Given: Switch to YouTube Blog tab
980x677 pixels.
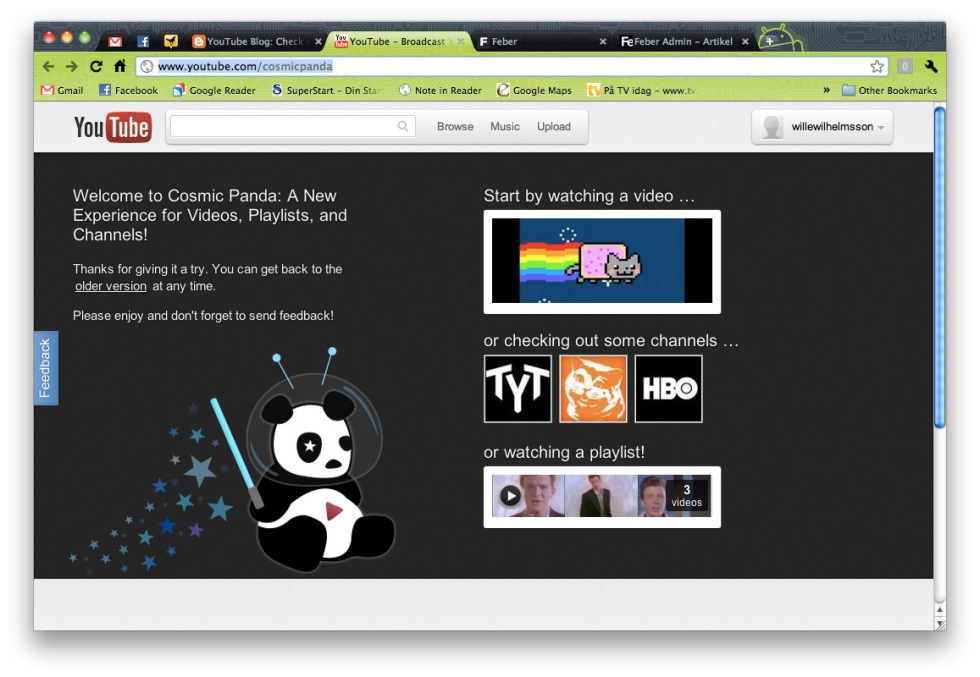Looking at the screenshot, I should (256, 42).
